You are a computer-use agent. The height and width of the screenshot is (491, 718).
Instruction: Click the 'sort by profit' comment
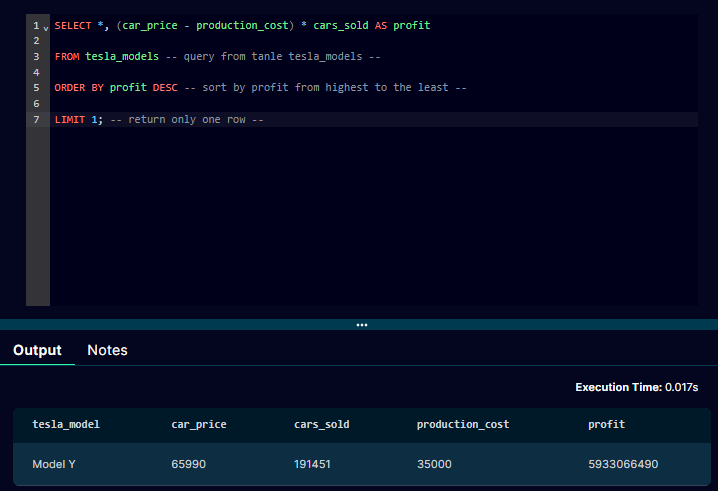click(x=325, y=87)
